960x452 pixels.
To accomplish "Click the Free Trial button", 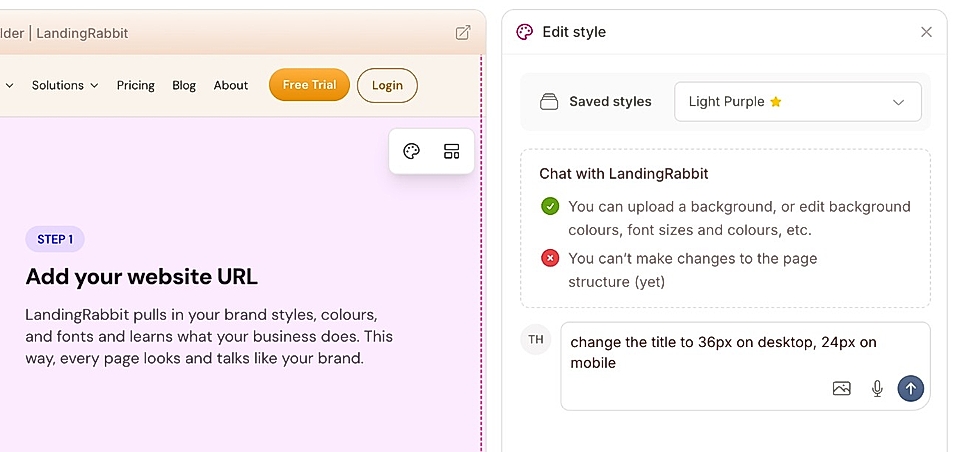I will coord(309,85).
